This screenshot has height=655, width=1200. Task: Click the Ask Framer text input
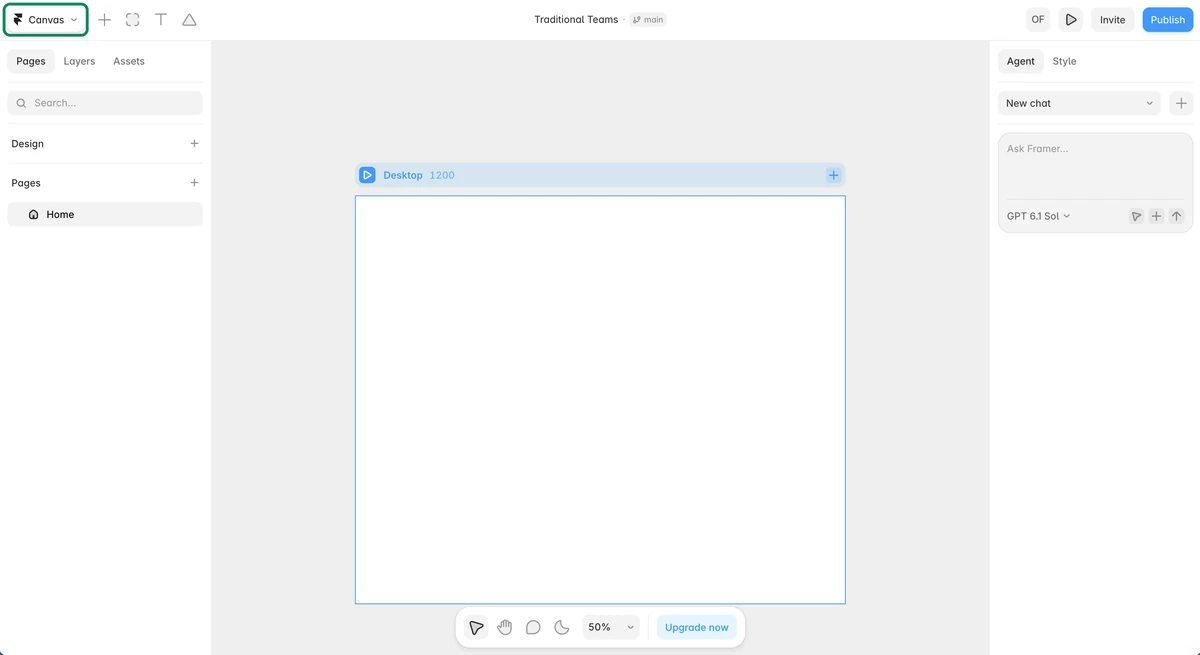[x=1095, y=165]
